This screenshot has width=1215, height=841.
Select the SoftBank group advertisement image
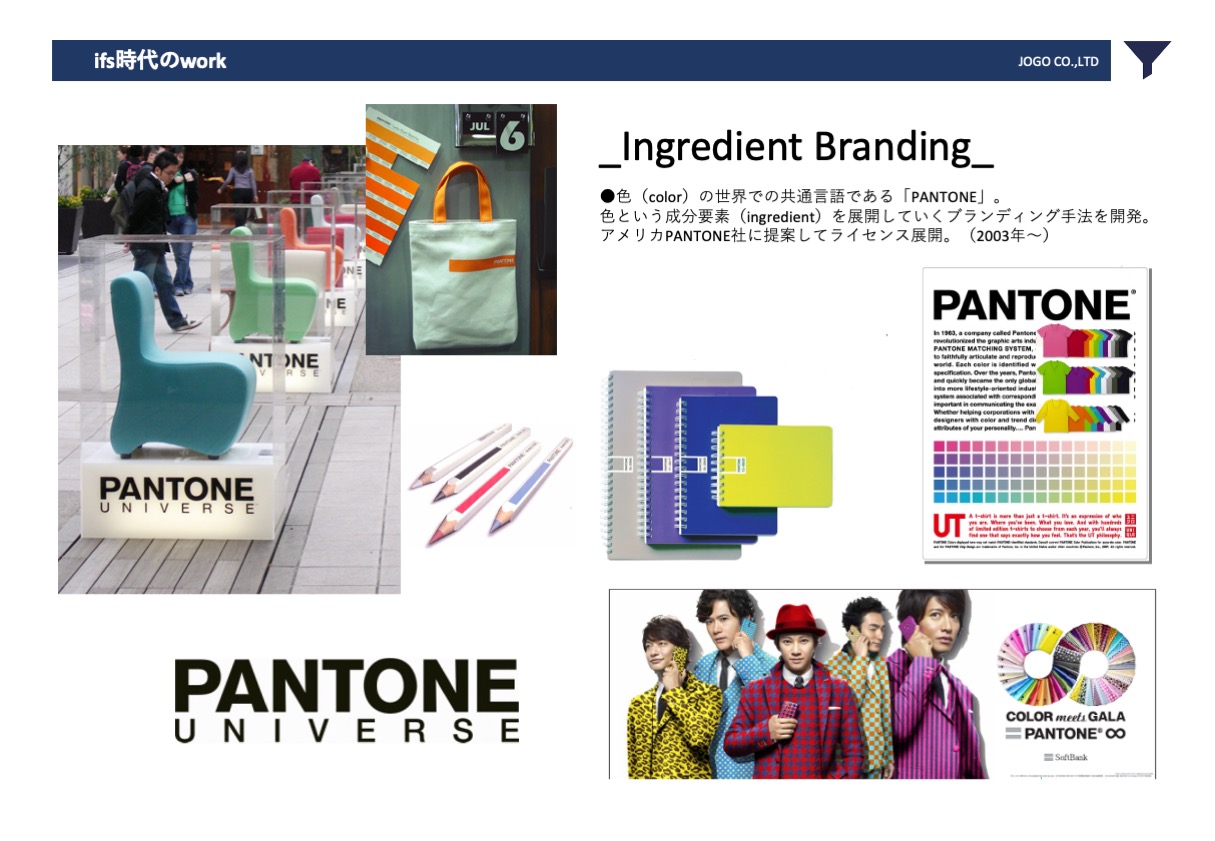(x=882, y=684)
